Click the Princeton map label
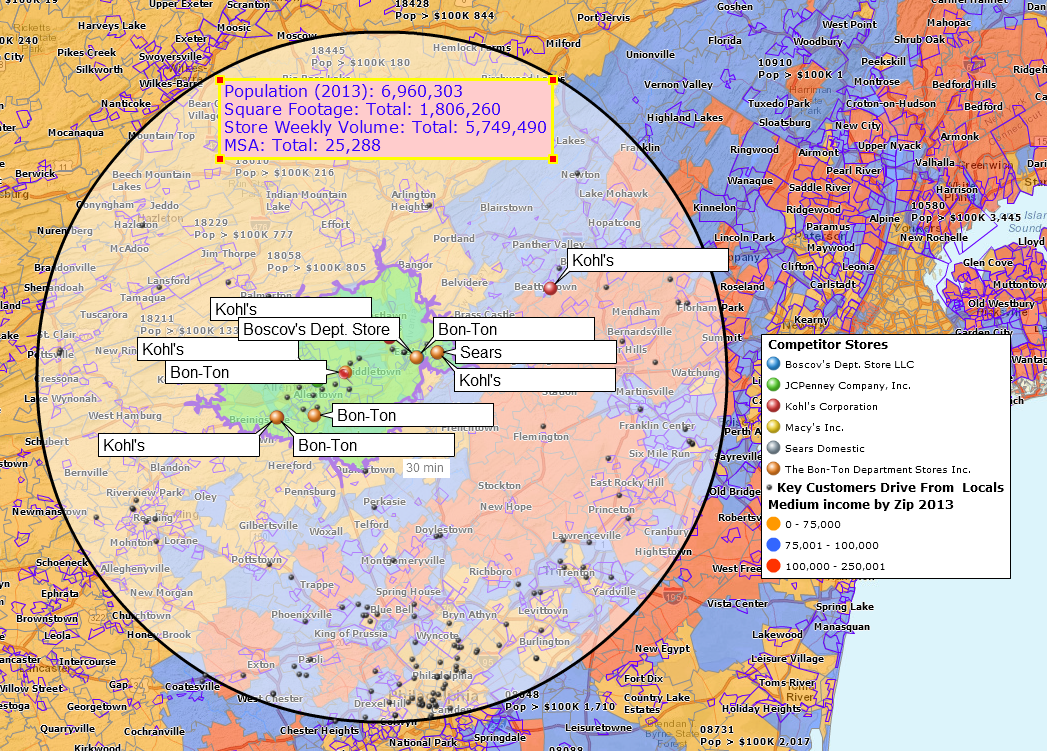1047x751 pixels. click(612, 509)
